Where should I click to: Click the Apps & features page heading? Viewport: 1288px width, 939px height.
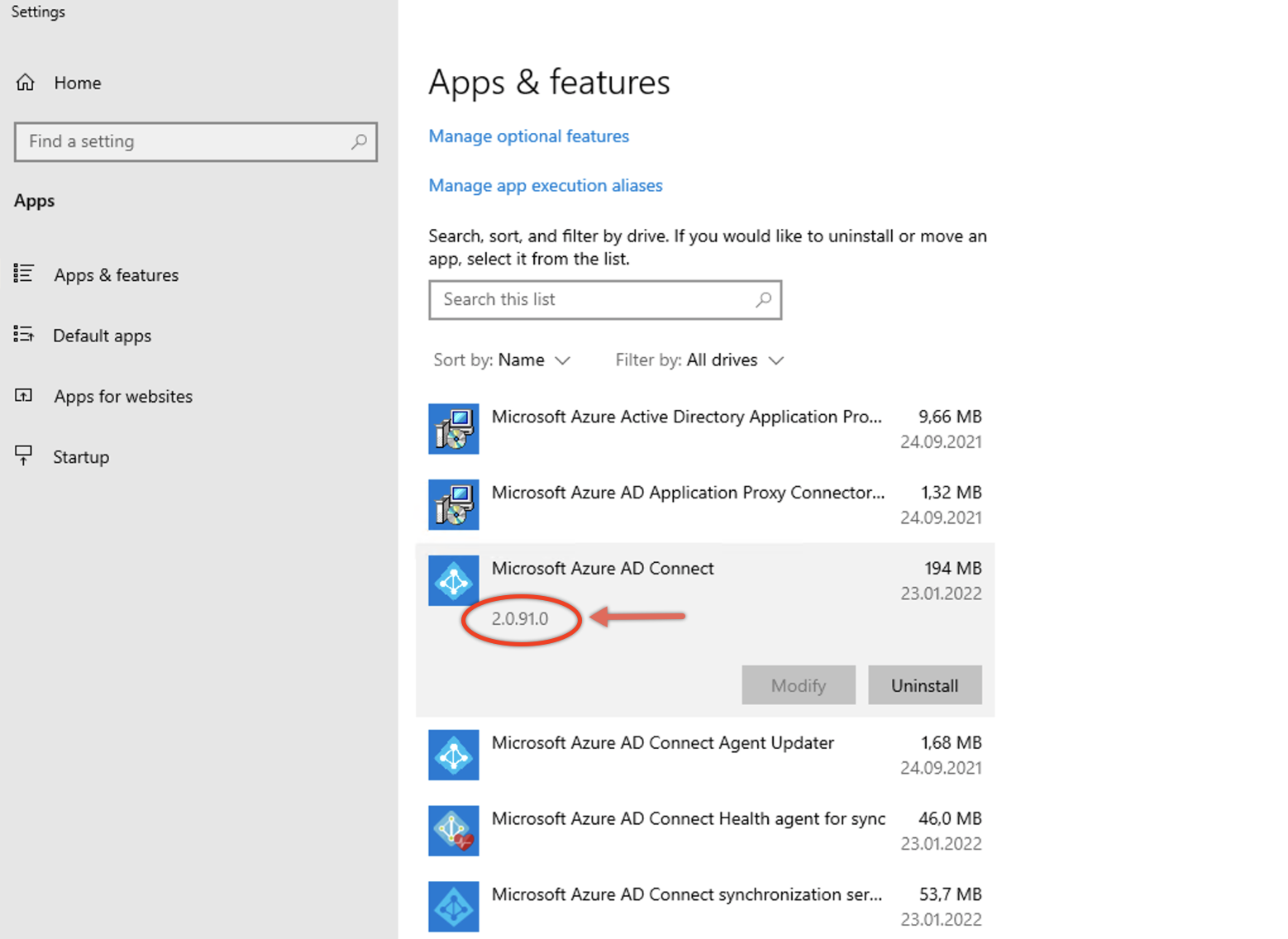(549, 83)
